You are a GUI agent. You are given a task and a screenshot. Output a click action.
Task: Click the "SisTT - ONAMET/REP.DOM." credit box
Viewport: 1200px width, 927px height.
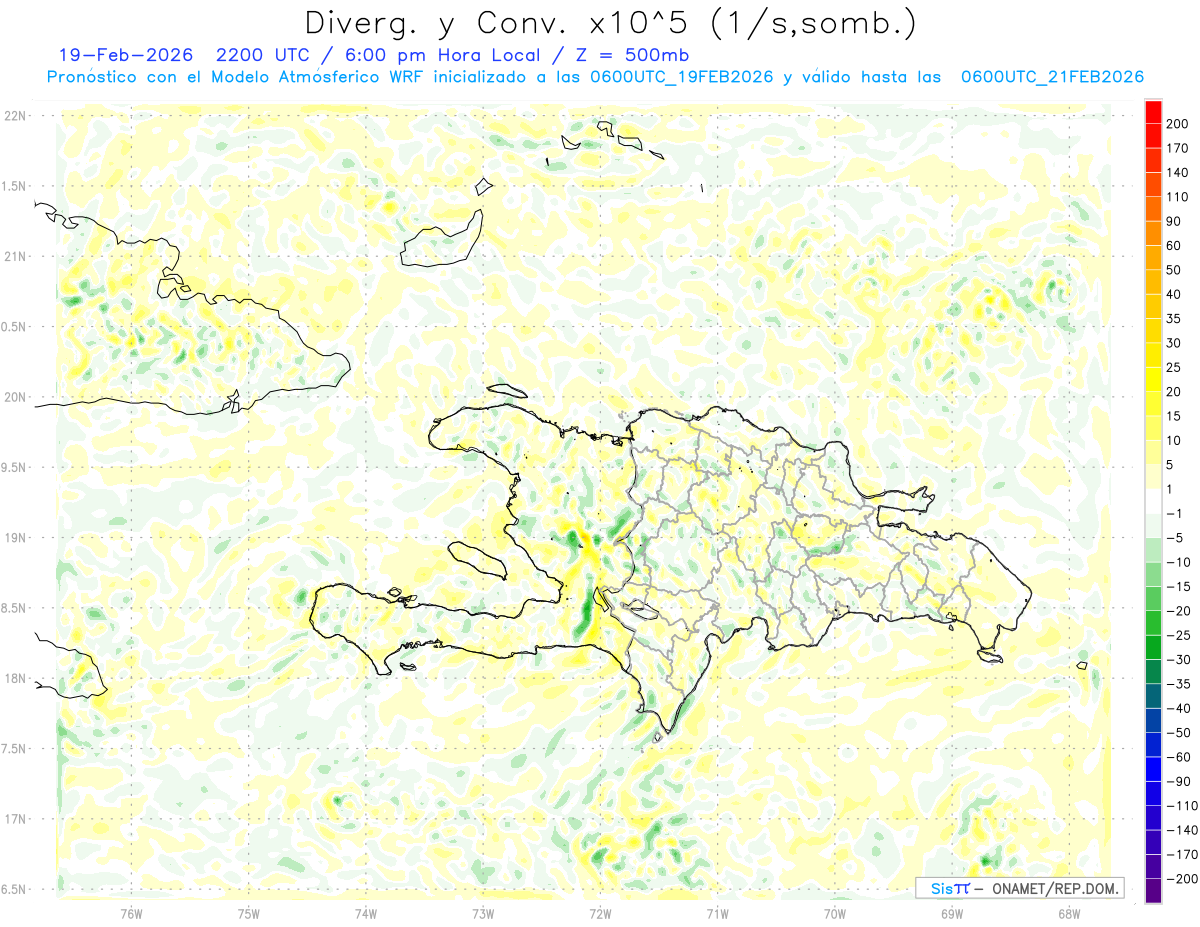[1019, 888]
